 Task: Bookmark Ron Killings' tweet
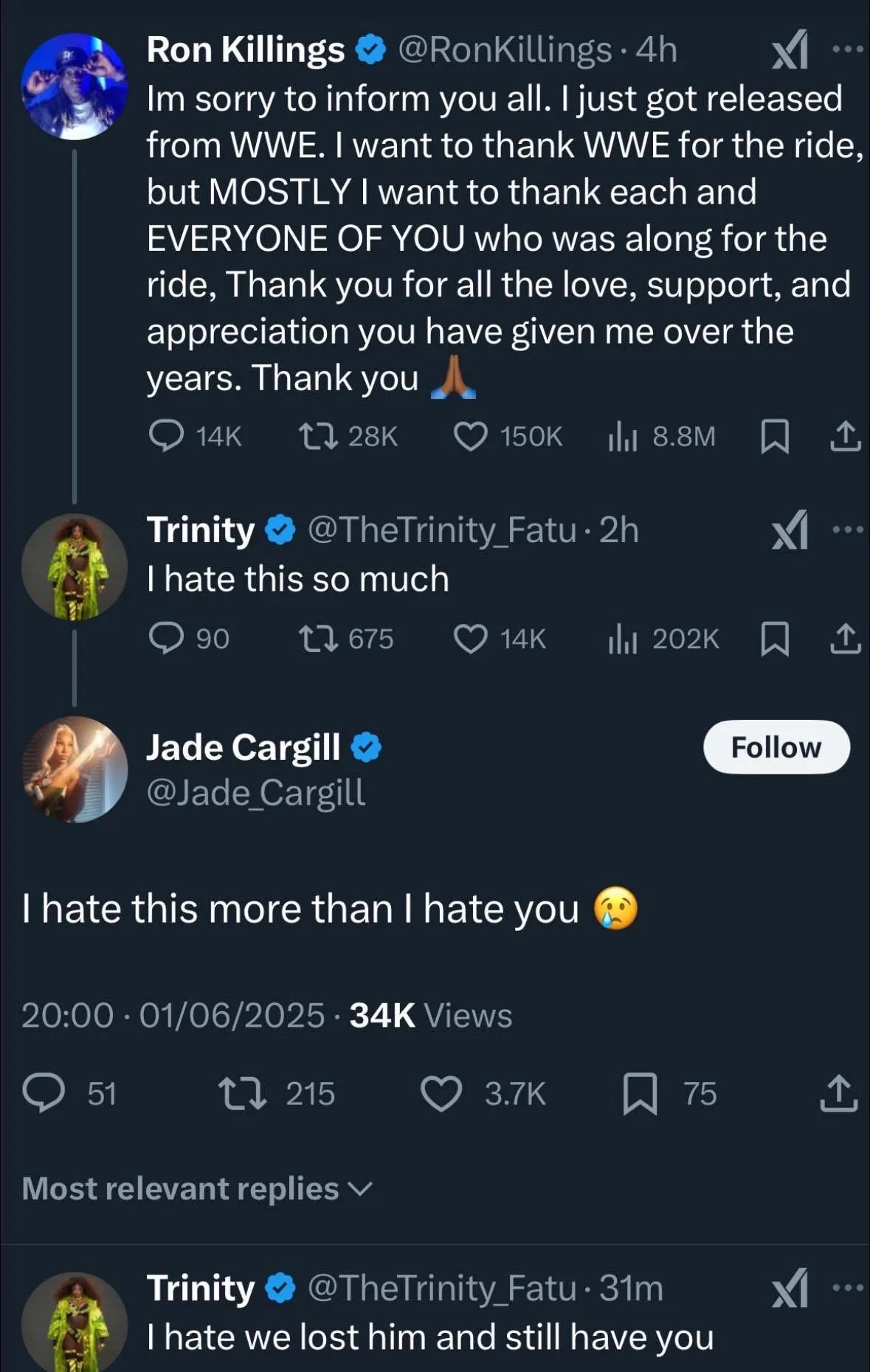coord(775,436)
